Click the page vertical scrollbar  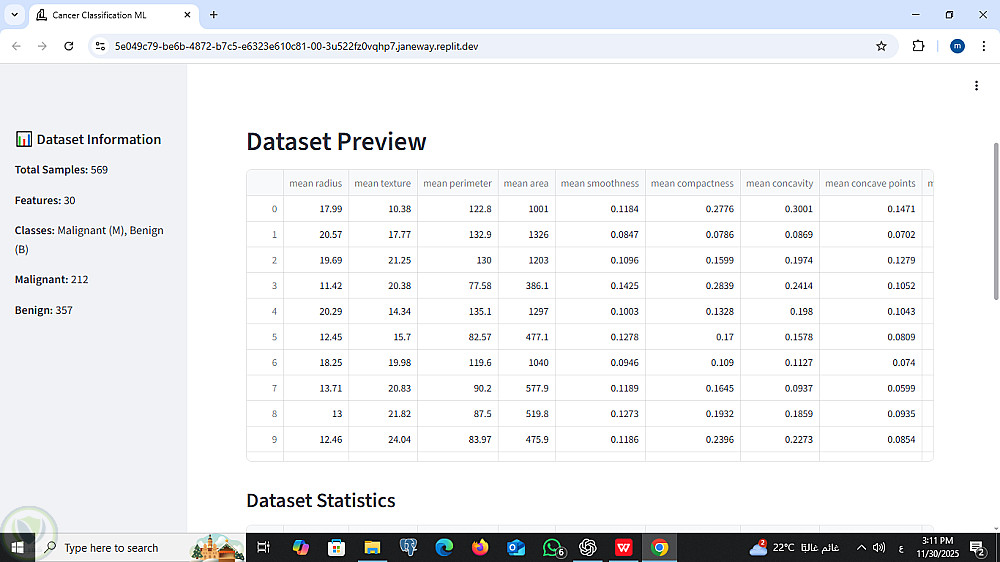point(996,221)
